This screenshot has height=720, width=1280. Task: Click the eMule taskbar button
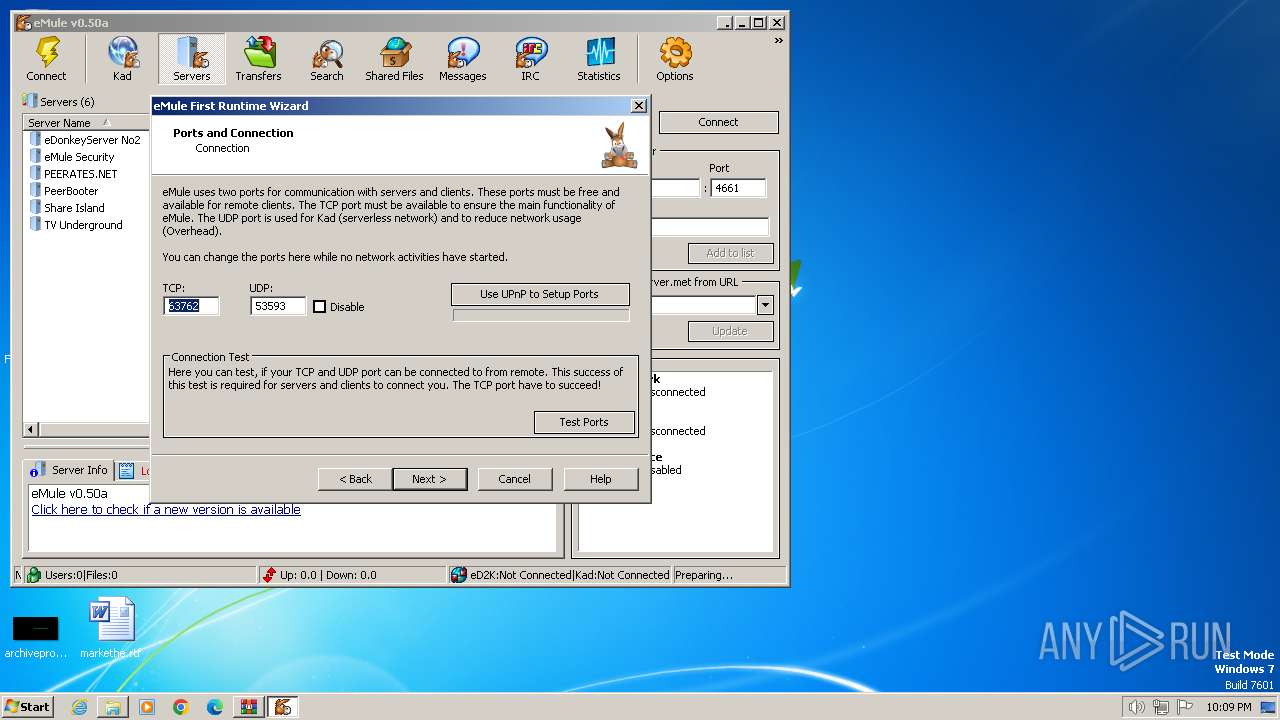[283, 707]
